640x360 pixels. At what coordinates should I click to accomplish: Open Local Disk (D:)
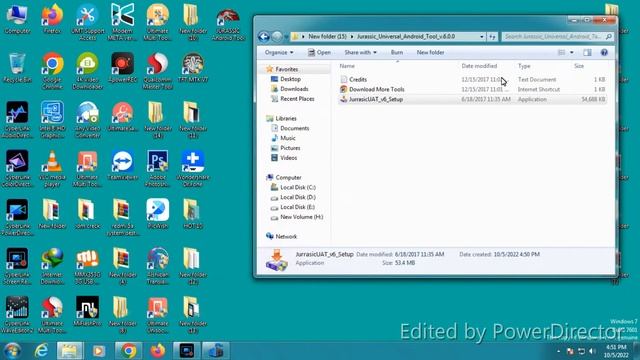tap(298, 197)
